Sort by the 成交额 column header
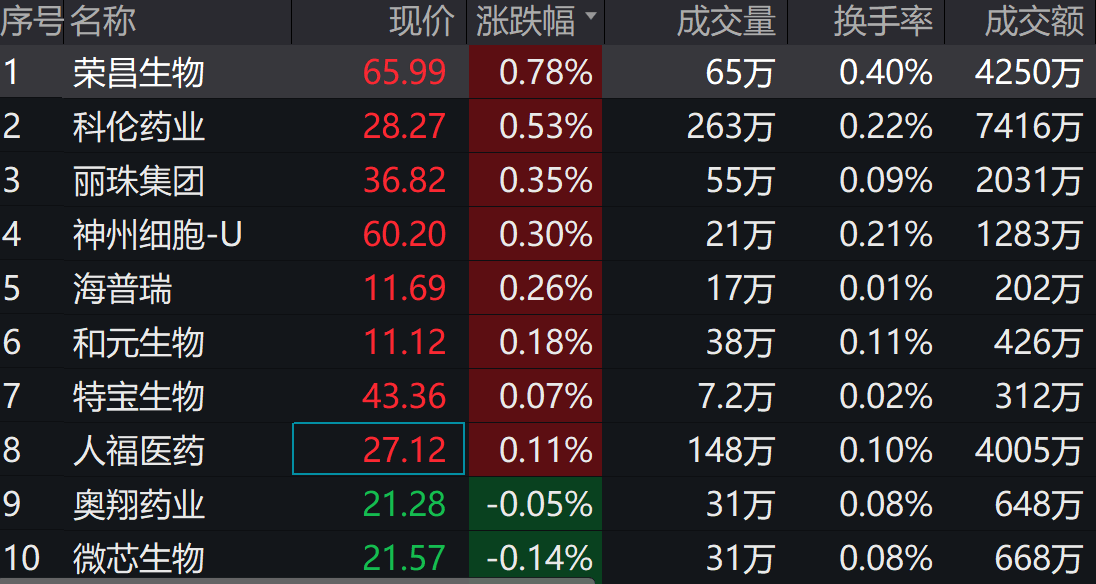1096x584 pixels. pyautogui.click(x=1034, y=22)
